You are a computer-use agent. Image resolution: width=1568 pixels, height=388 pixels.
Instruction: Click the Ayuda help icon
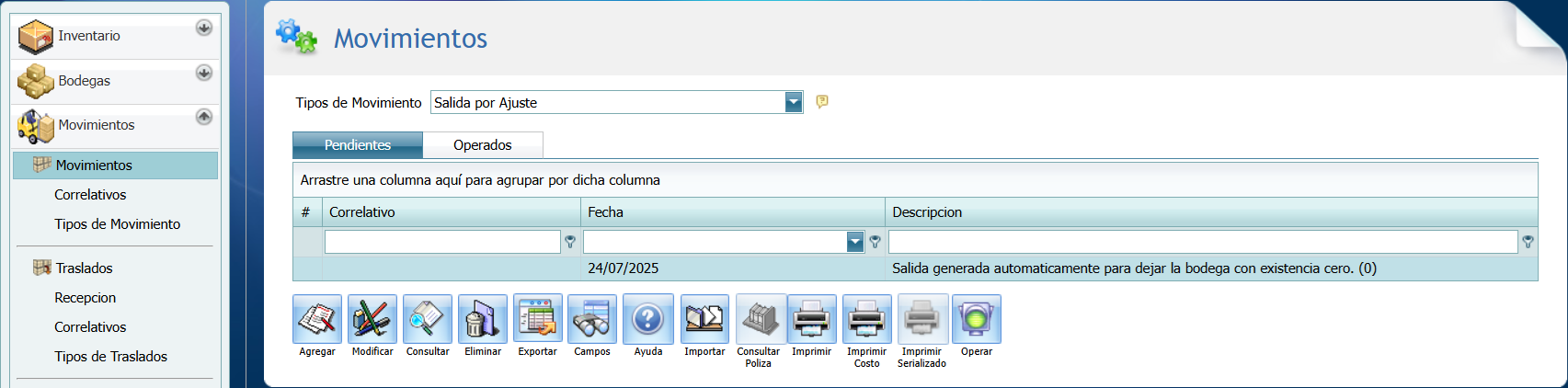tap(648, 319)
